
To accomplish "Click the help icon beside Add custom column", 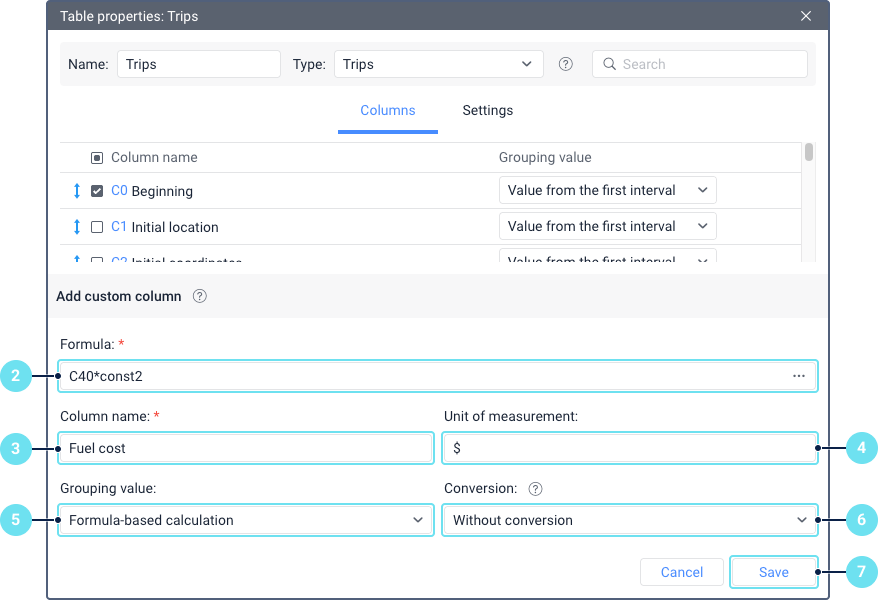I will point(199,296).
